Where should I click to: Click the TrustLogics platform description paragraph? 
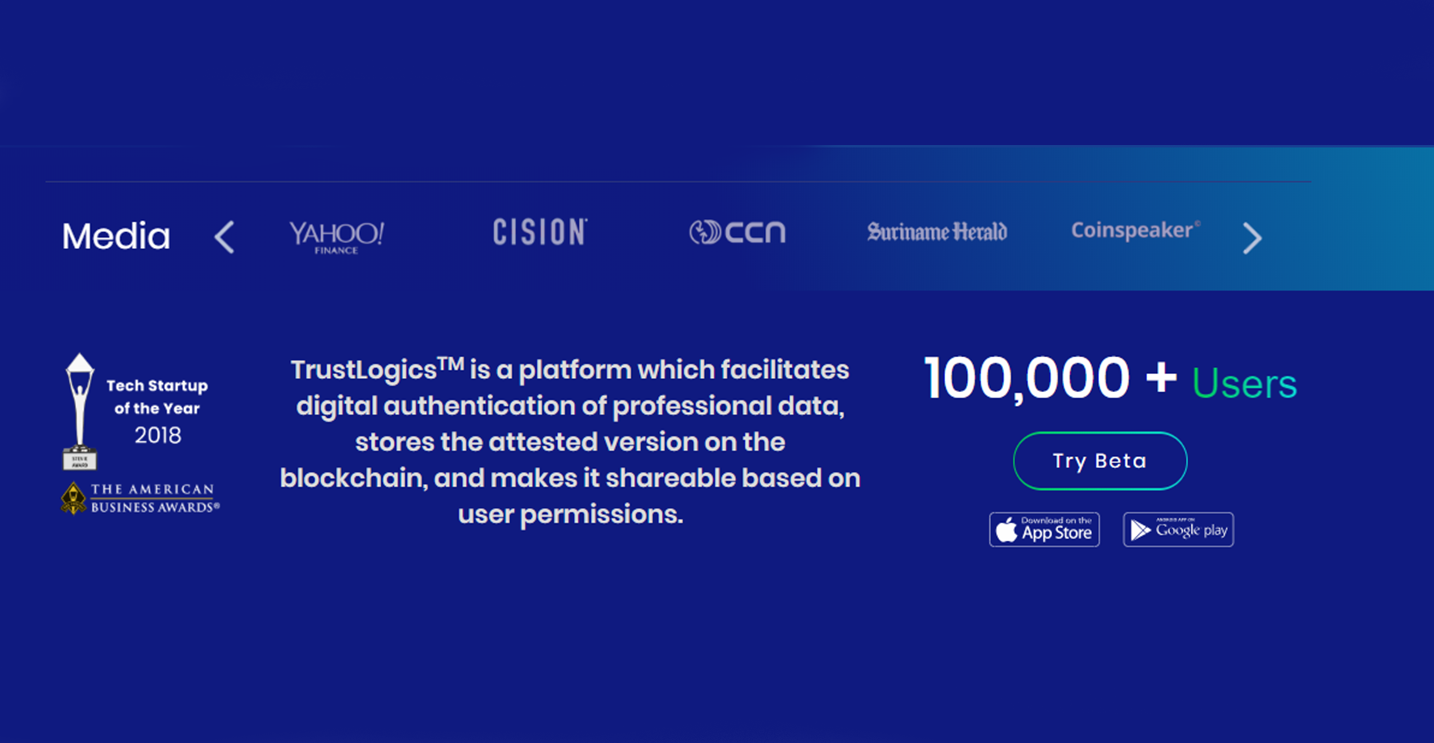click(x=570, y=441)
